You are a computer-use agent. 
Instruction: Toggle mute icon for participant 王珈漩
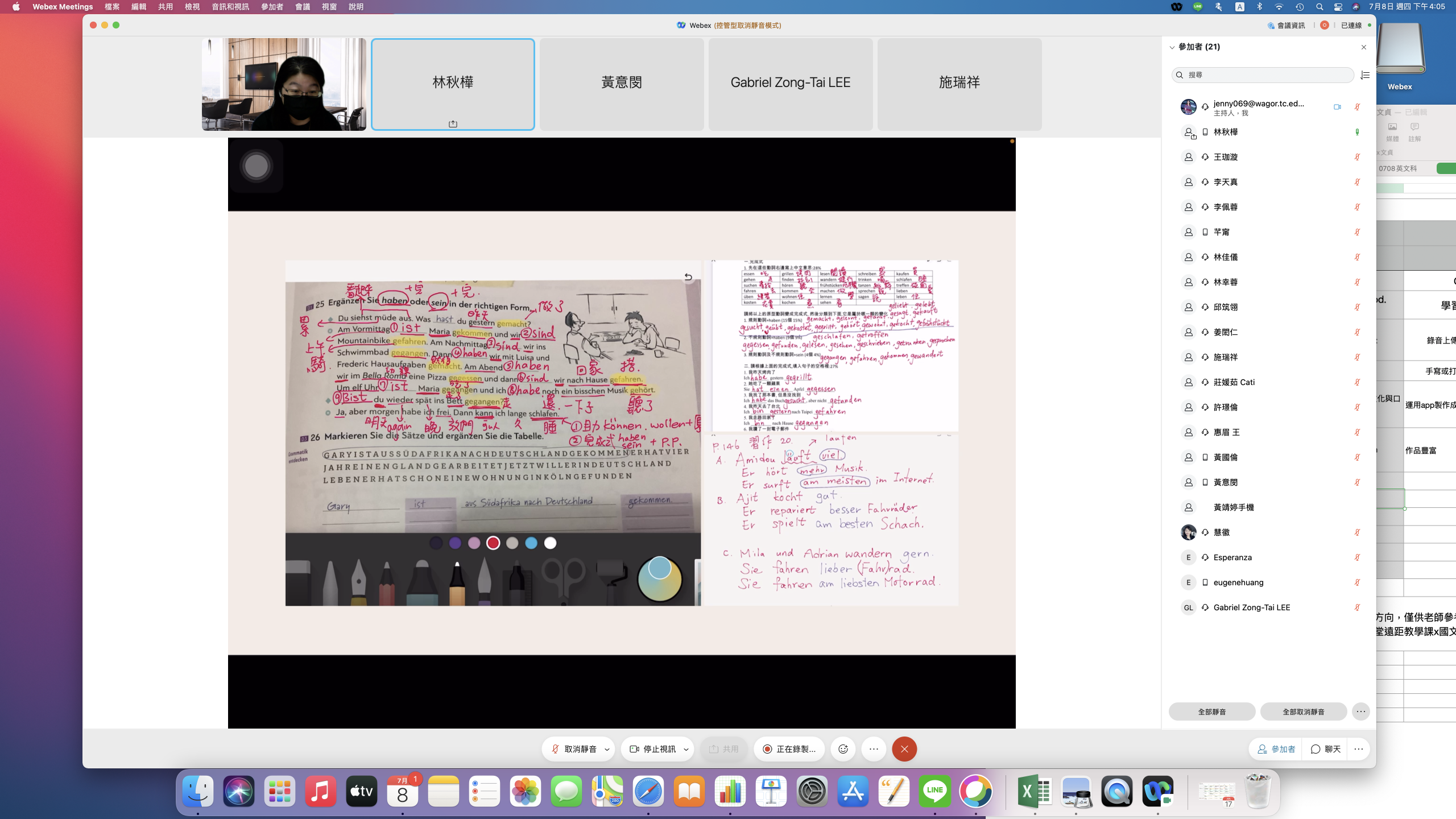[1357, 157]
